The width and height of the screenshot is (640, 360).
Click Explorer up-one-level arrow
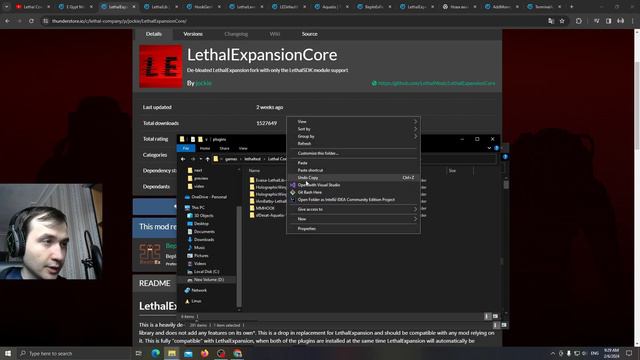click(207, 159)
